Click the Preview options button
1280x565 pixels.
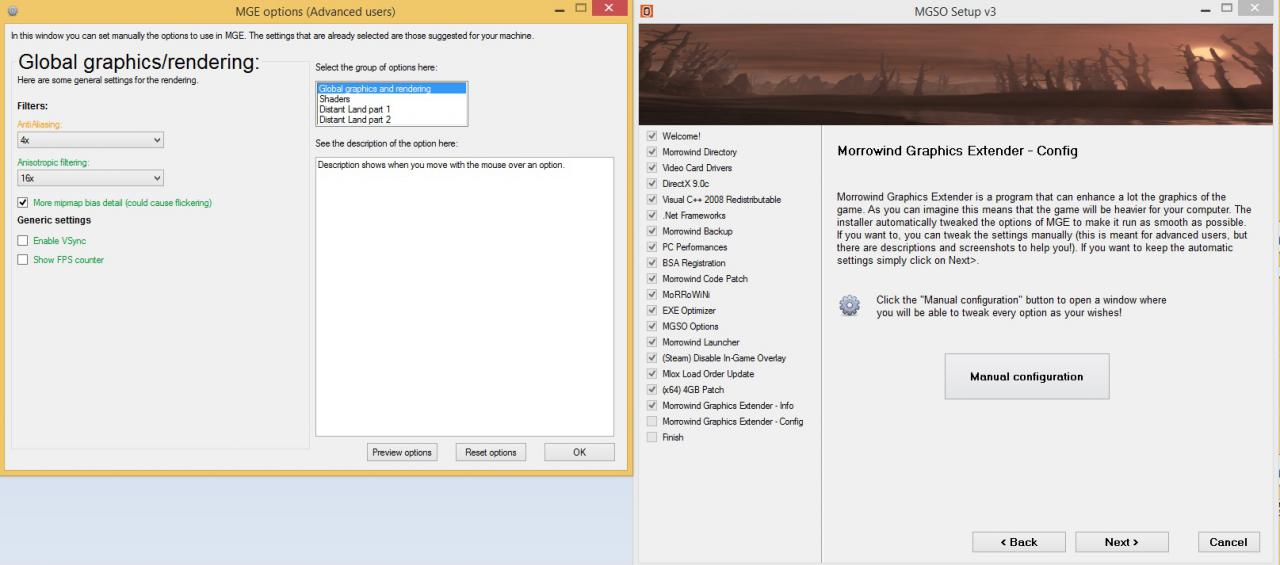click(x=401, y=452)
